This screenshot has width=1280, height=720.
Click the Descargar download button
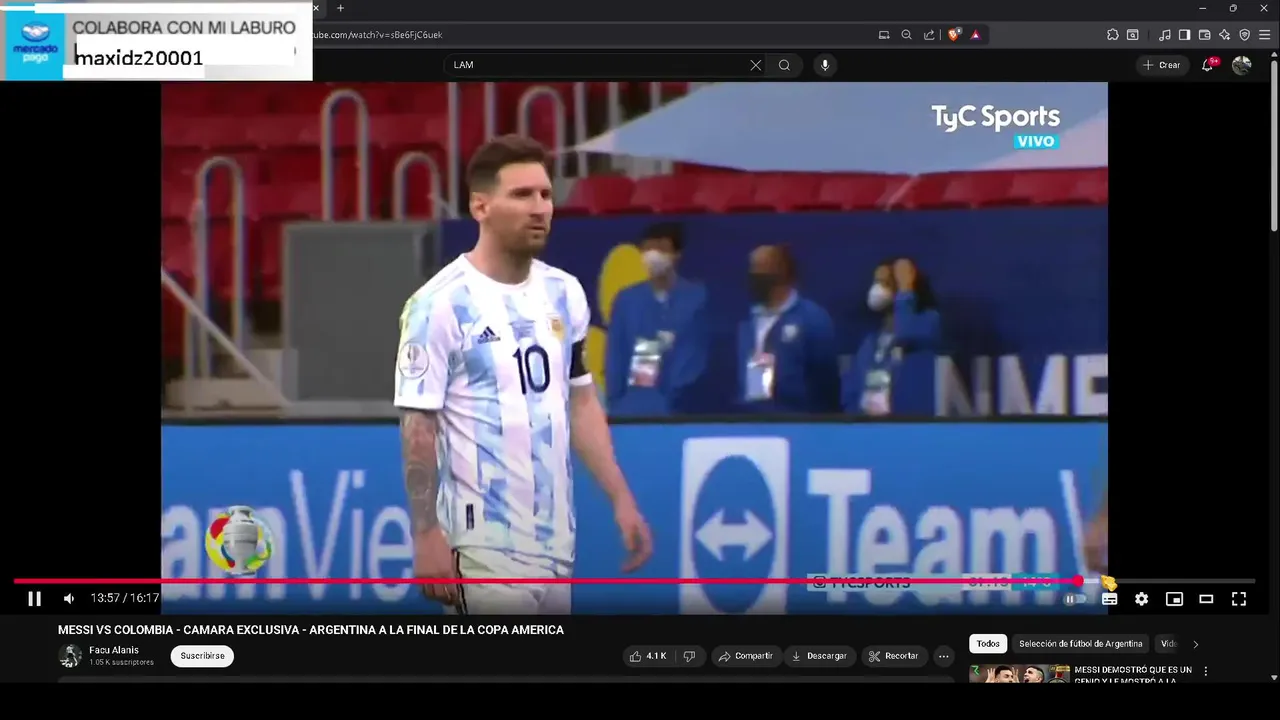[x=819, y=656]
